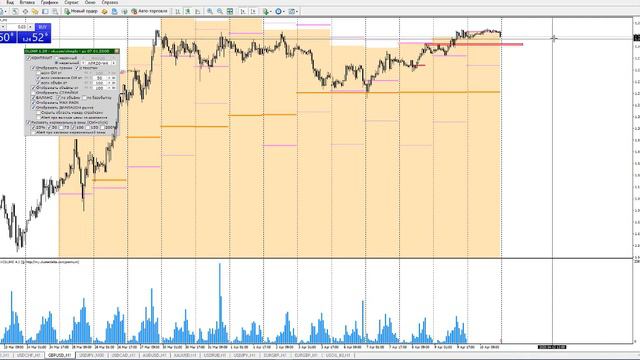
Task: Show the Terminal panel icon
Action: (x=45, y=11)
